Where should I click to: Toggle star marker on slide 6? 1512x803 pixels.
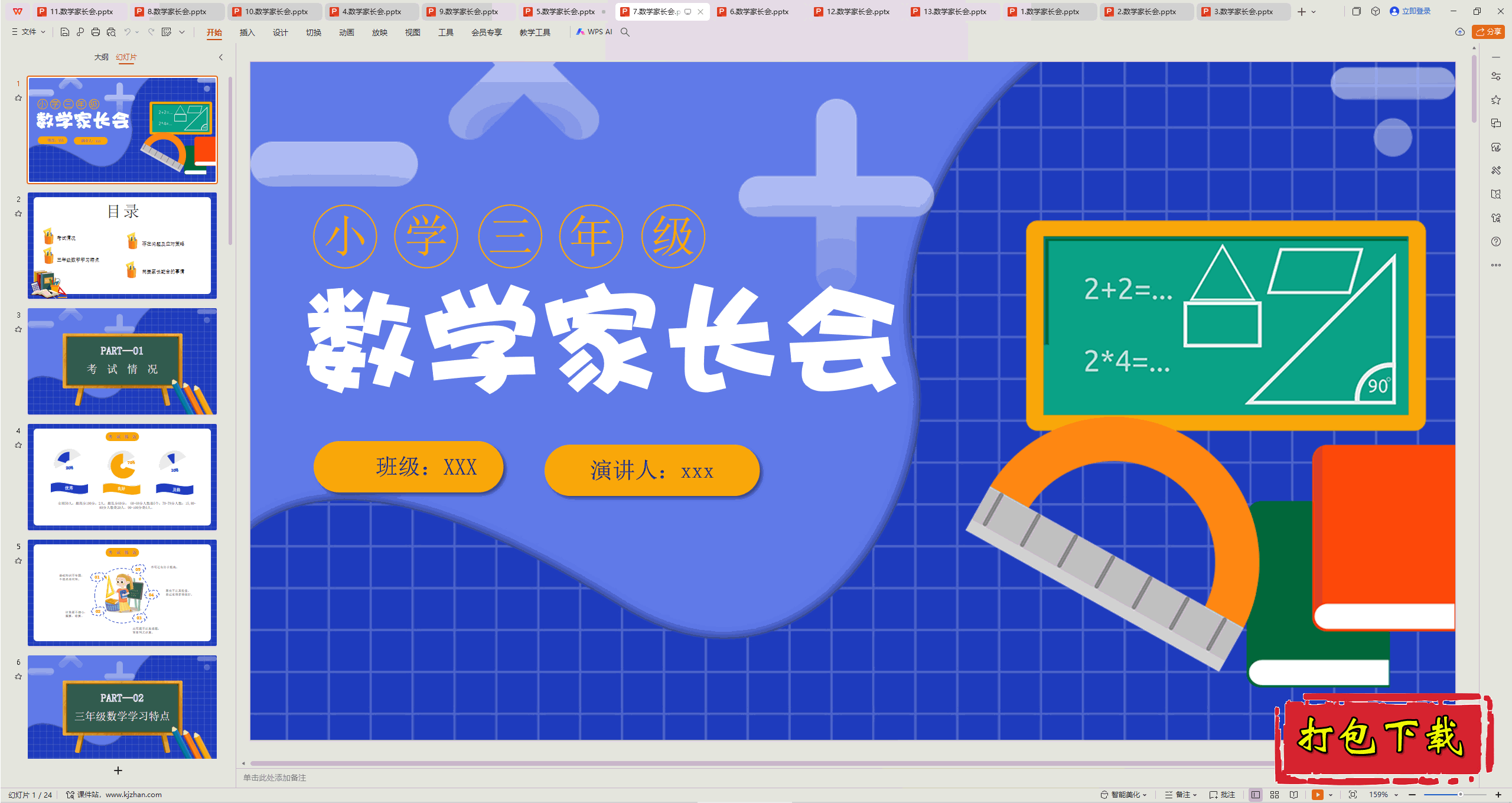[18, 677]
